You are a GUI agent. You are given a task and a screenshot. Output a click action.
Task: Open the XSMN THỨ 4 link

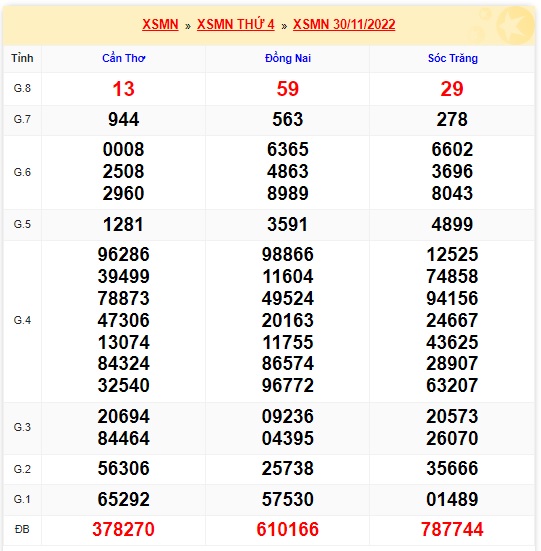click(235, 25)
